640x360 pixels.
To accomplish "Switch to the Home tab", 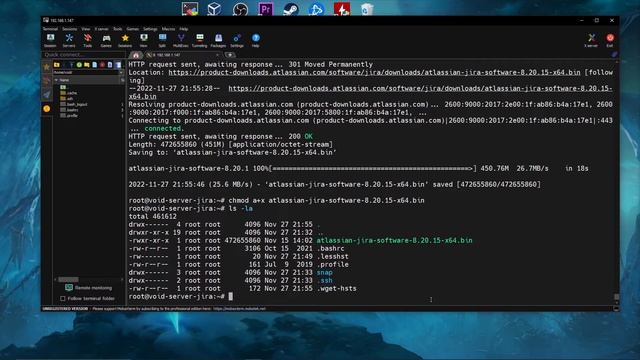I will click(136, 55).
